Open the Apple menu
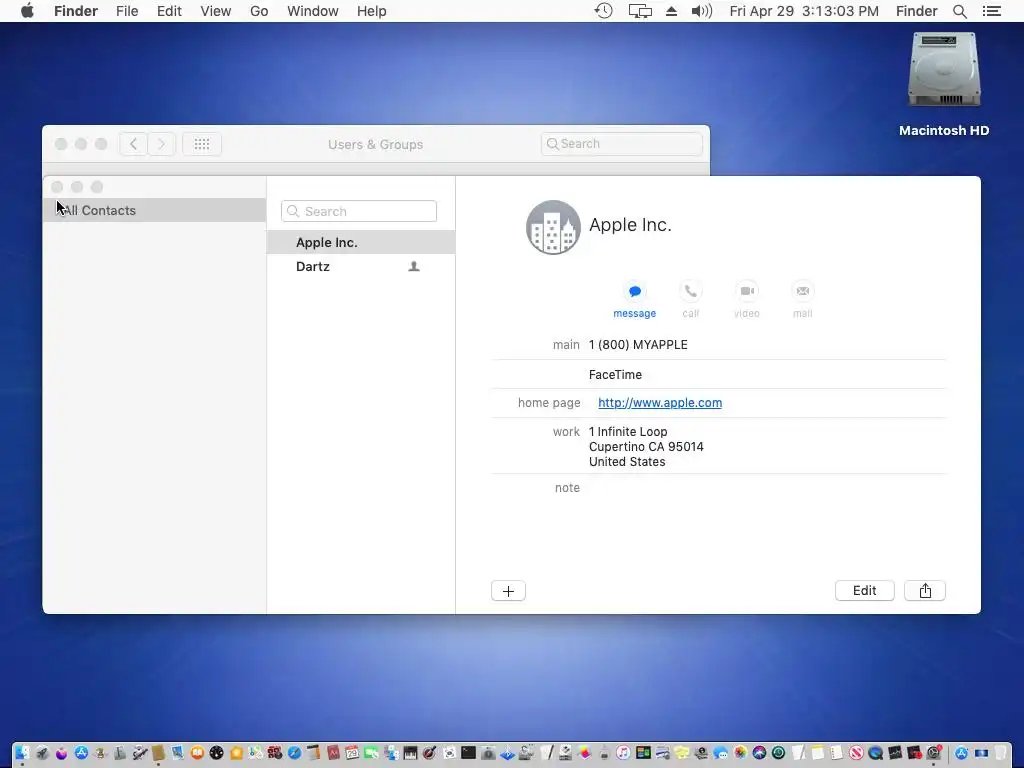Screen dimensions: 1024x768 [x=27, y=11]
